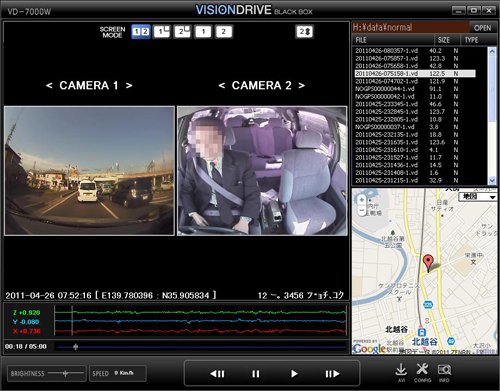Step back one frame
Screen dimensions: 500x391
[x=217, y=374]
